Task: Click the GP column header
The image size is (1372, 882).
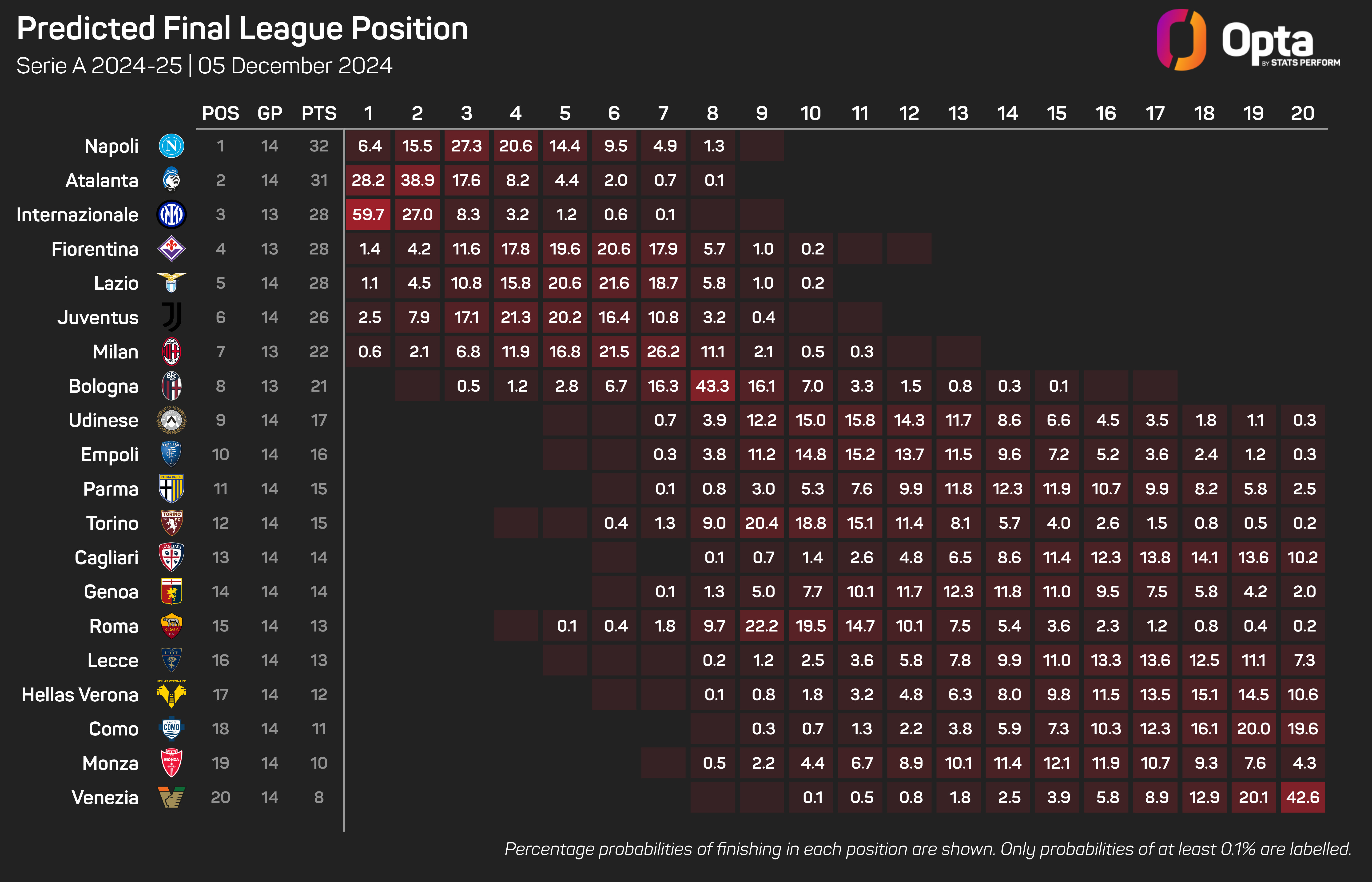Action: click(x=270, y=113)
